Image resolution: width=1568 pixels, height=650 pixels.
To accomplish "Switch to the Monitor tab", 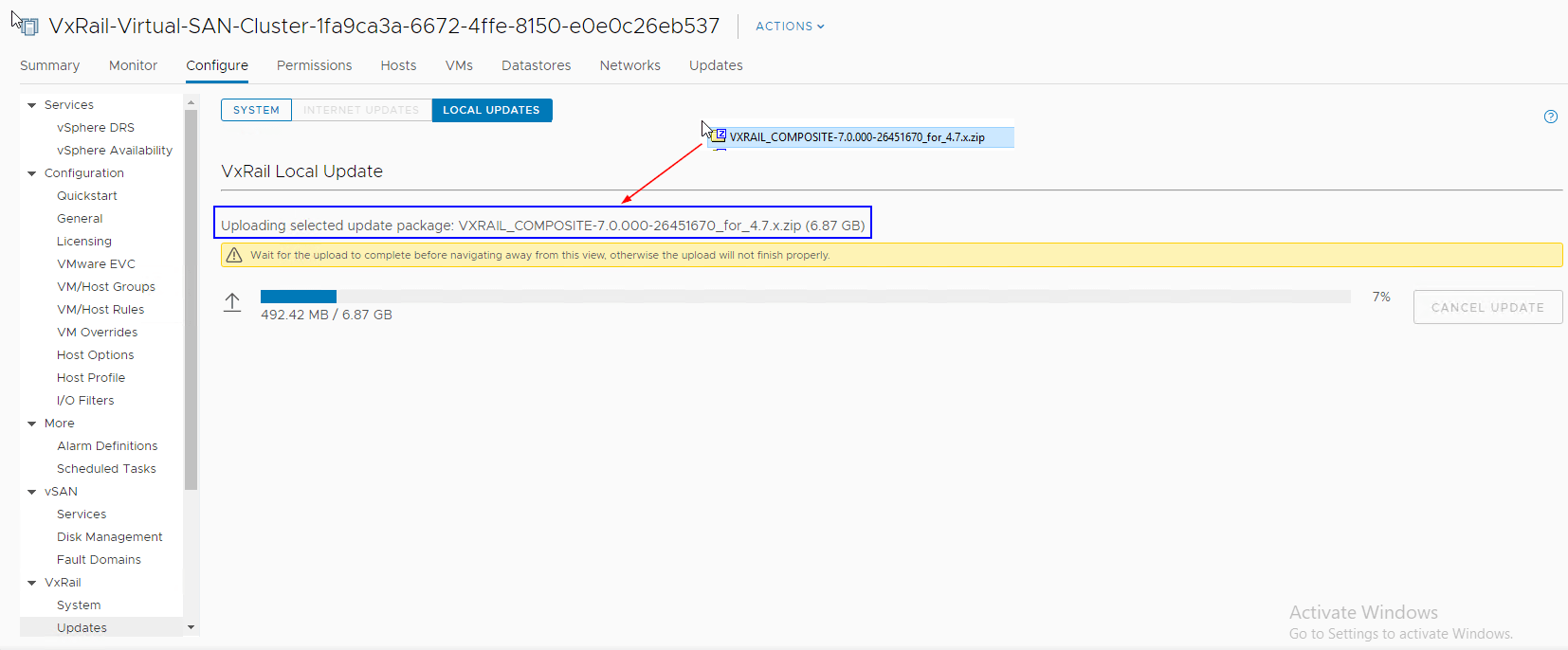I will [133, 65].
